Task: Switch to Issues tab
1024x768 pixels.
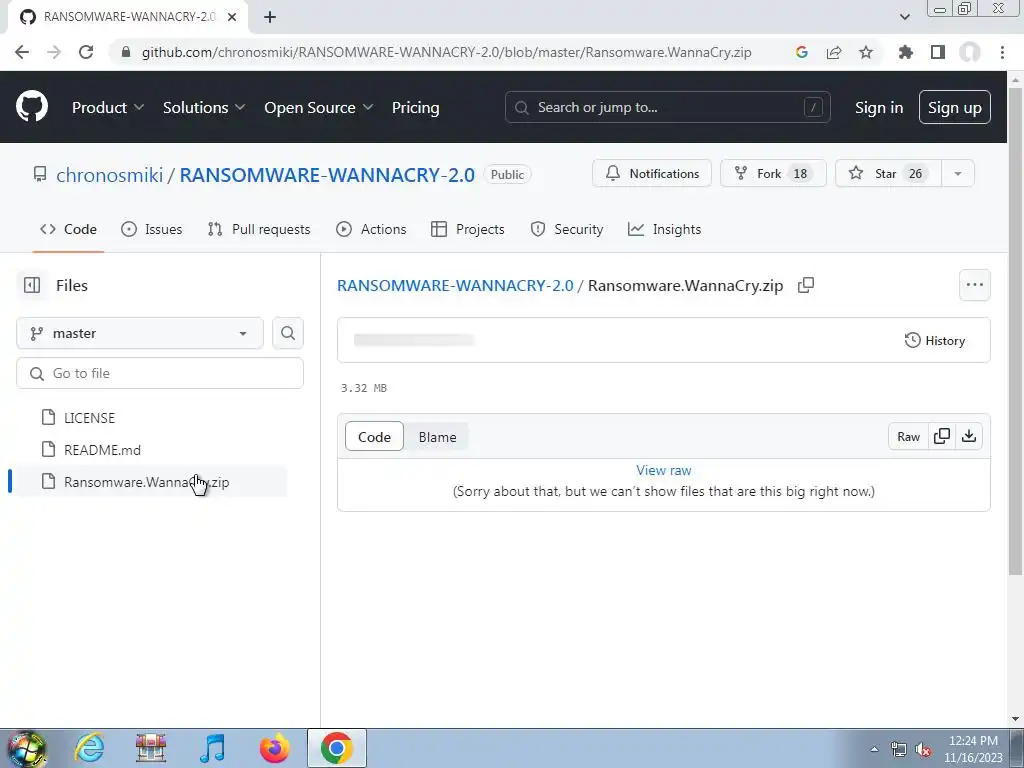Action: click(152, 229)
